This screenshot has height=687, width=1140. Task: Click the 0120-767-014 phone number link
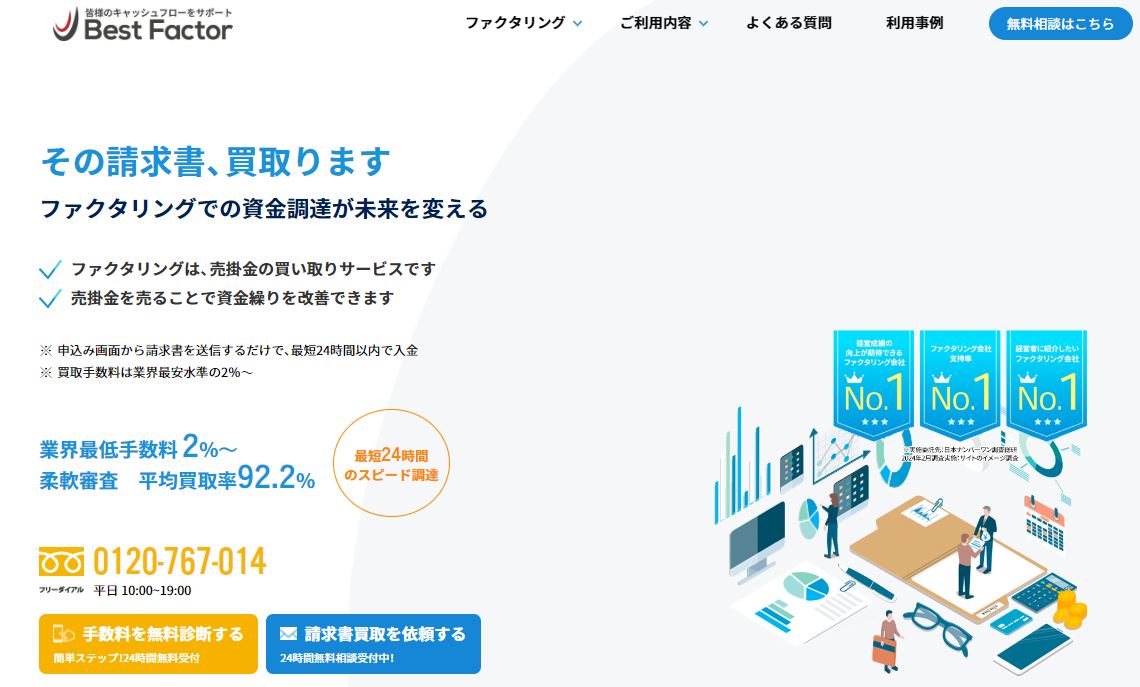pos(180,562)
